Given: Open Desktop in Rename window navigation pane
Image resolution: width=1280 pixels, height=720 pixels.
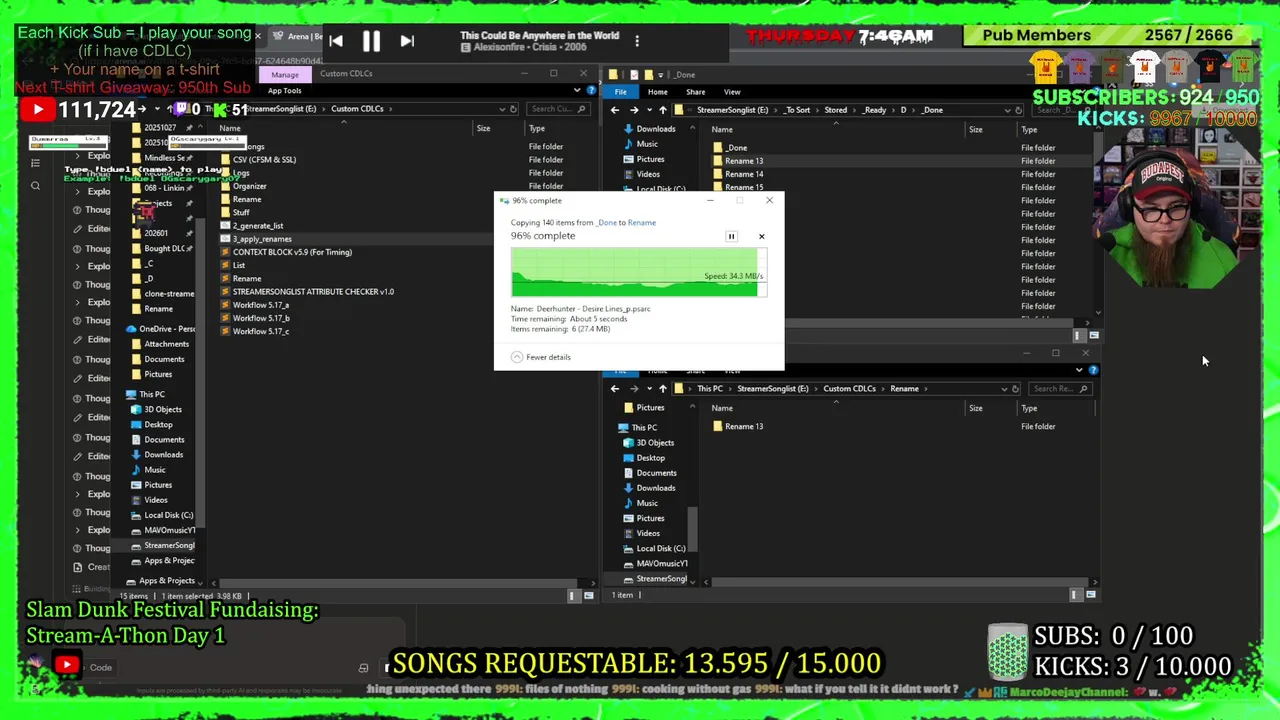Looking at the screenshot, I should (650, 458).
